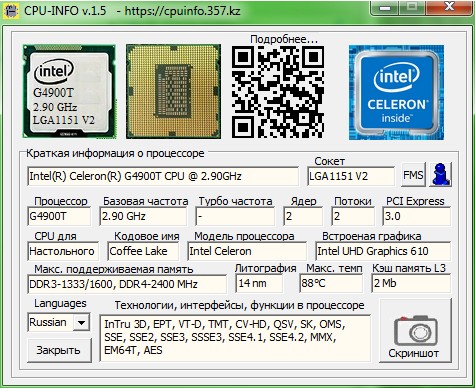Click the FMS button

[413, 174]
